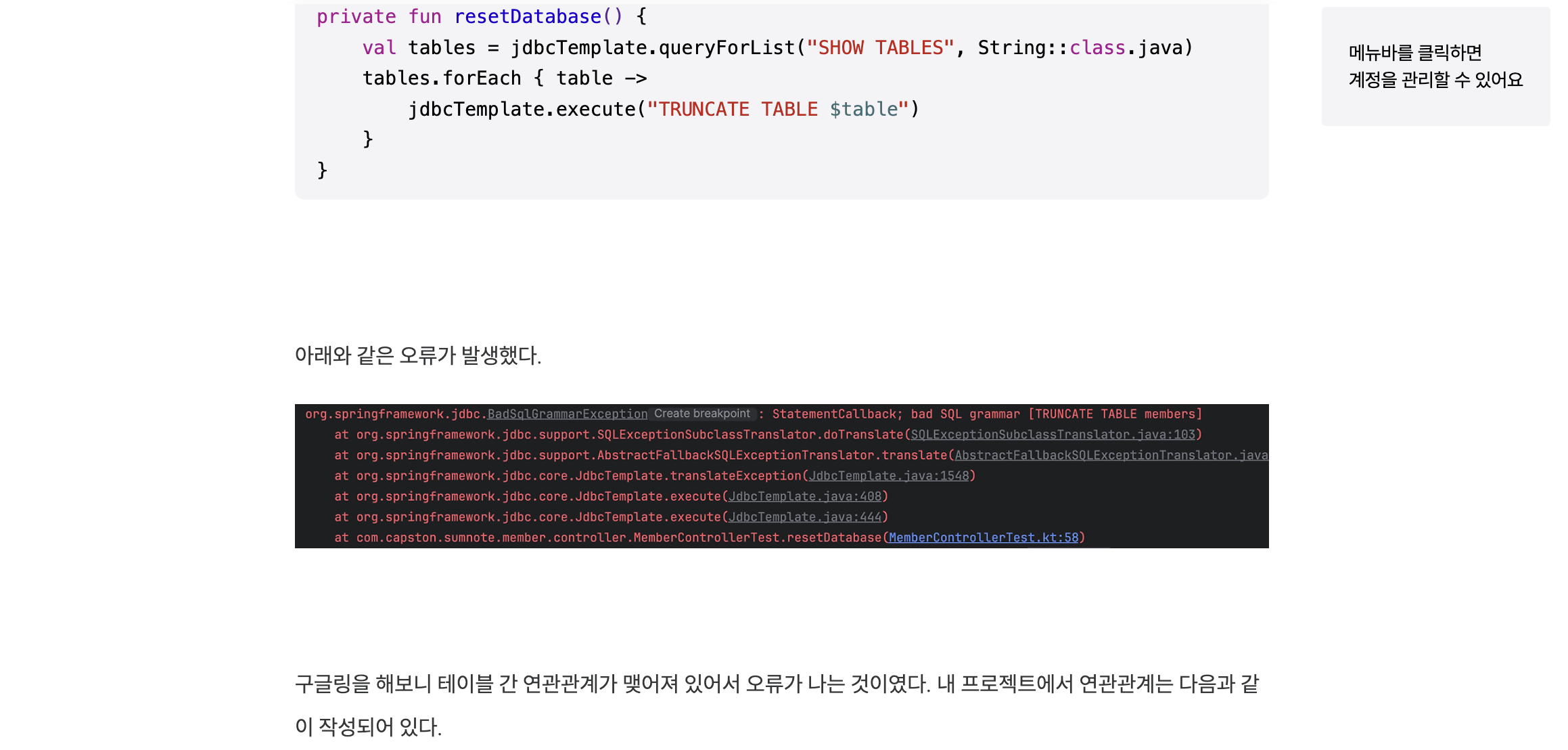Click the stack trace error screenshot image
Image resolution: width=1568 pixels, height=750 pixels.
[781, 476]
